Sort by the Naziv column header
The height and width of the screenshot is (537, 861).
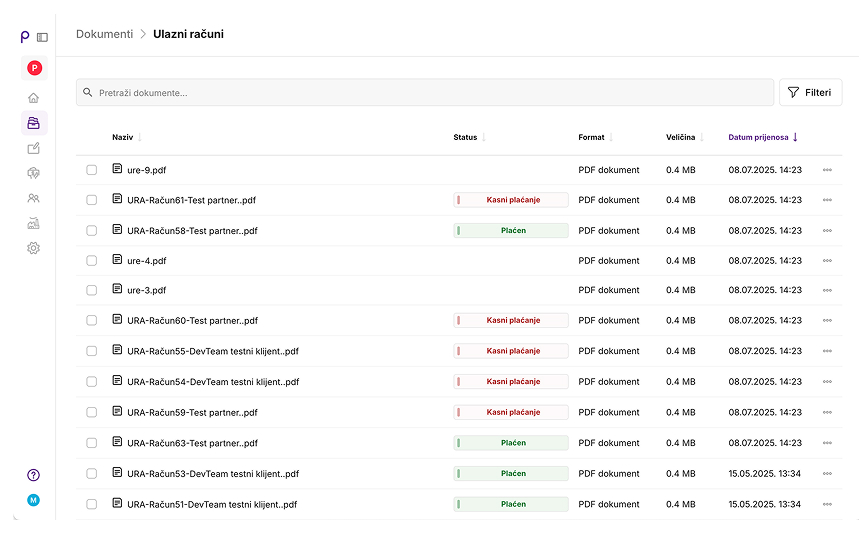click(122, 137)
